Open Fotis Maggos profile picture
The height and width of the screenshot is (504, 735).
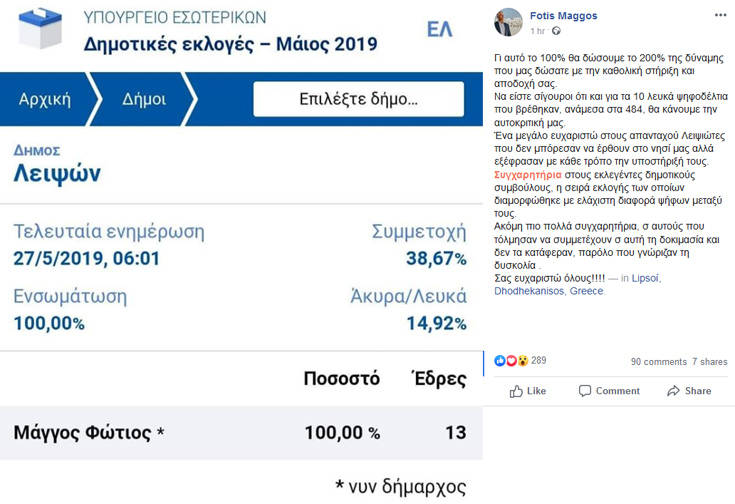(x=509, y=21)
